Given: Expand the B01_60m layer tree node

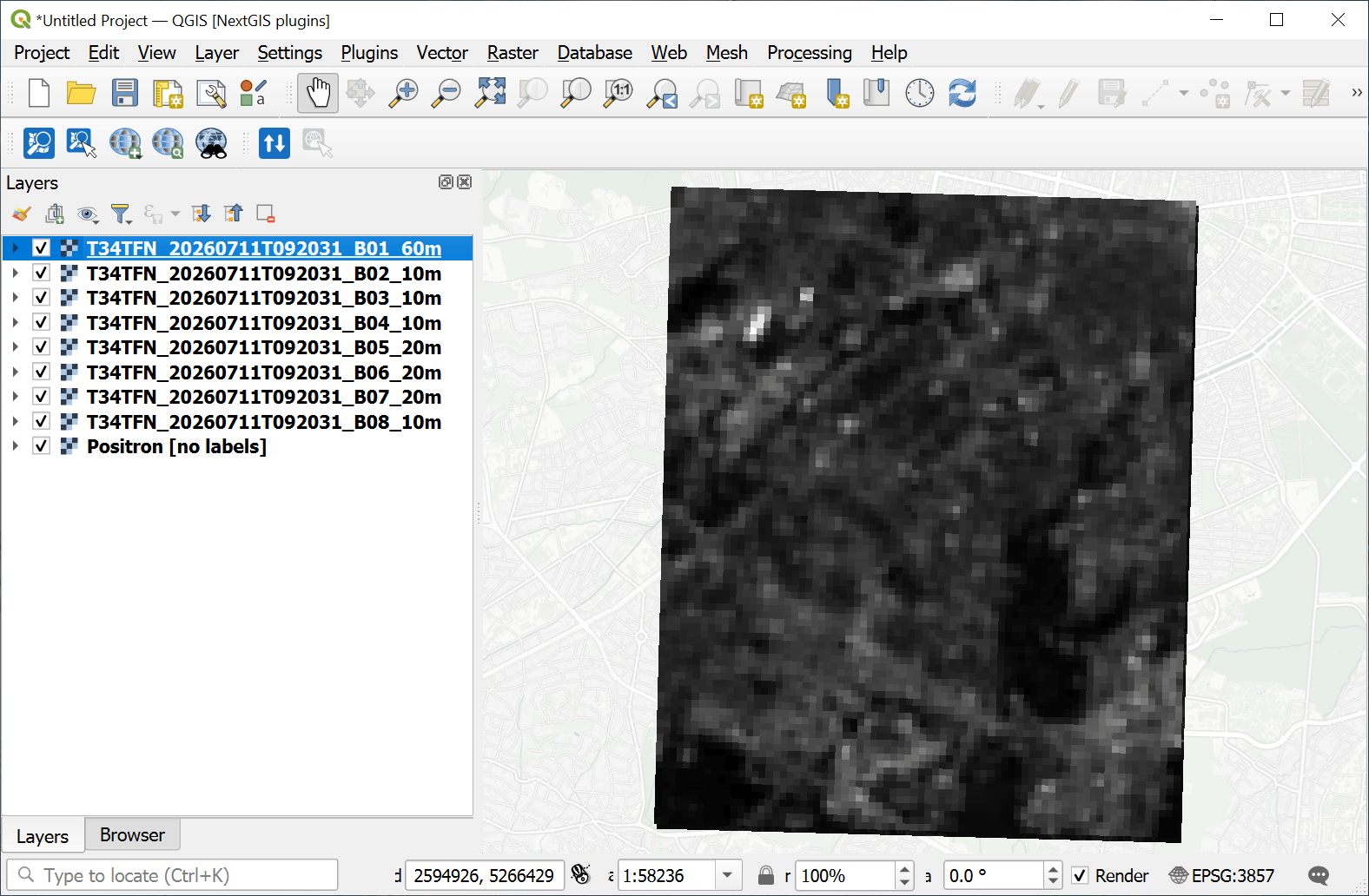Looking at the screenshot, I should point(15,248).
